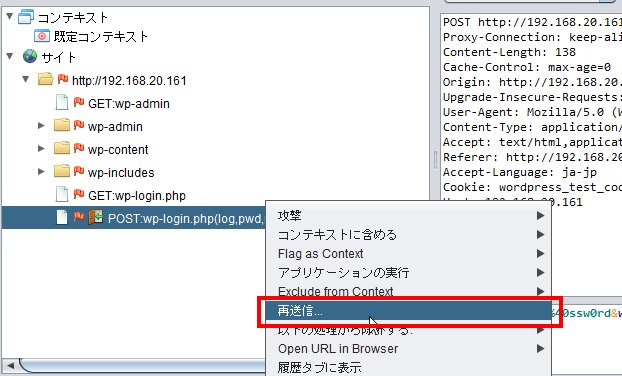
Task: Select the サイト tree item
Action: pos(59,58)
